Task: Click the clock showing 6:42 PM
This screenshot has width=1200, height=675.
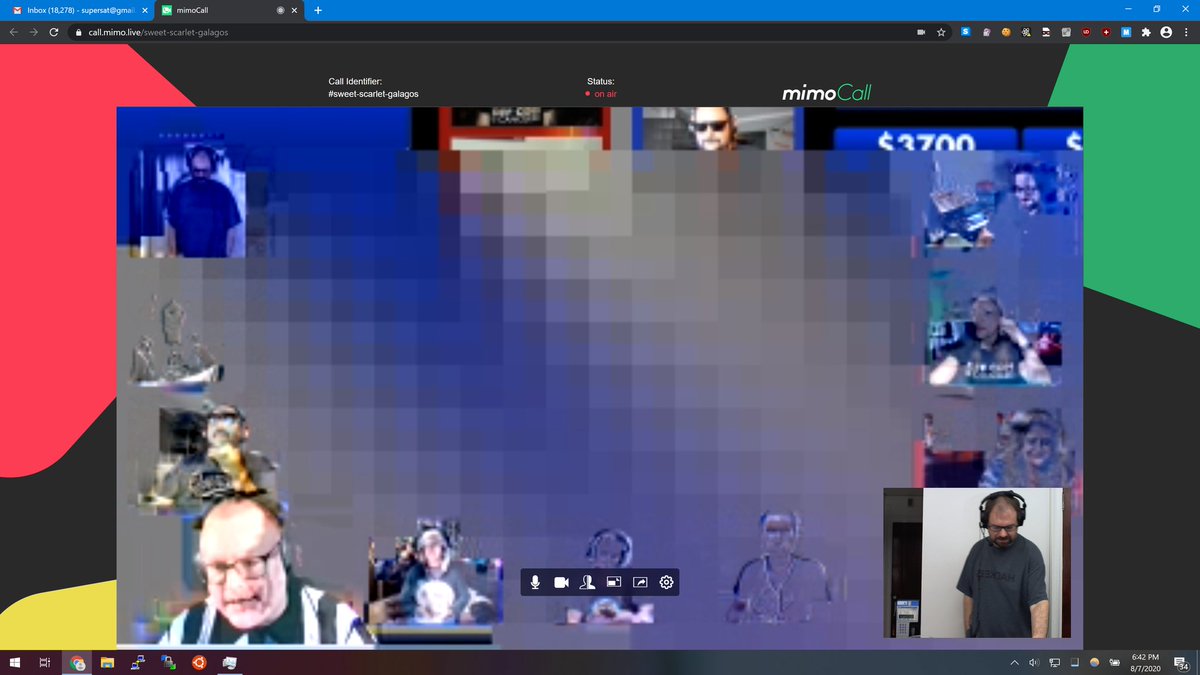Action: [1145, 662]
